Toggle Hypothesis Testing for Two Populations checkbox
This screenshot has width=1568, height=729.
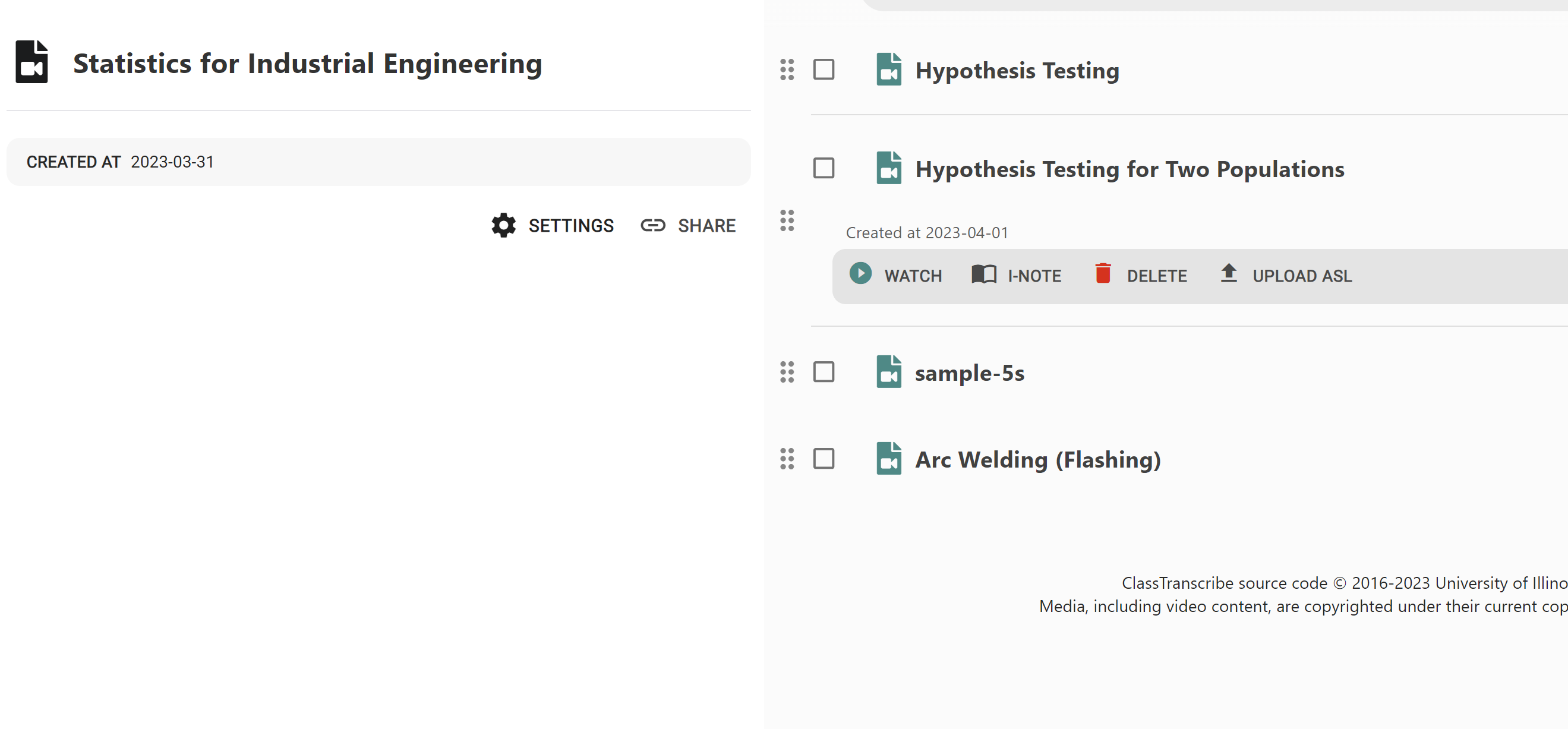click(824, 168)
